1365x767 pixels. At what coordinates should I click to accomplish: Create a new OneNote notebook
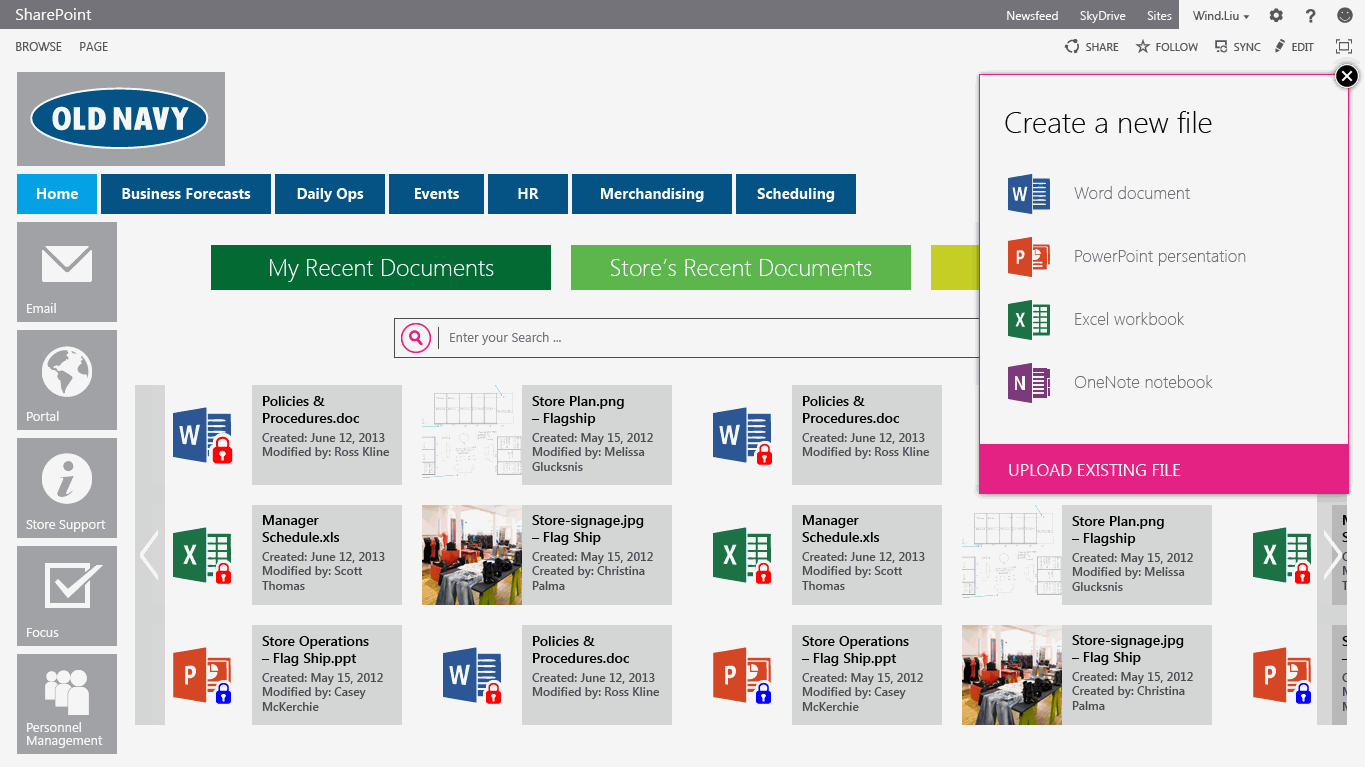pyautogui.click(x=1143, y=382)
